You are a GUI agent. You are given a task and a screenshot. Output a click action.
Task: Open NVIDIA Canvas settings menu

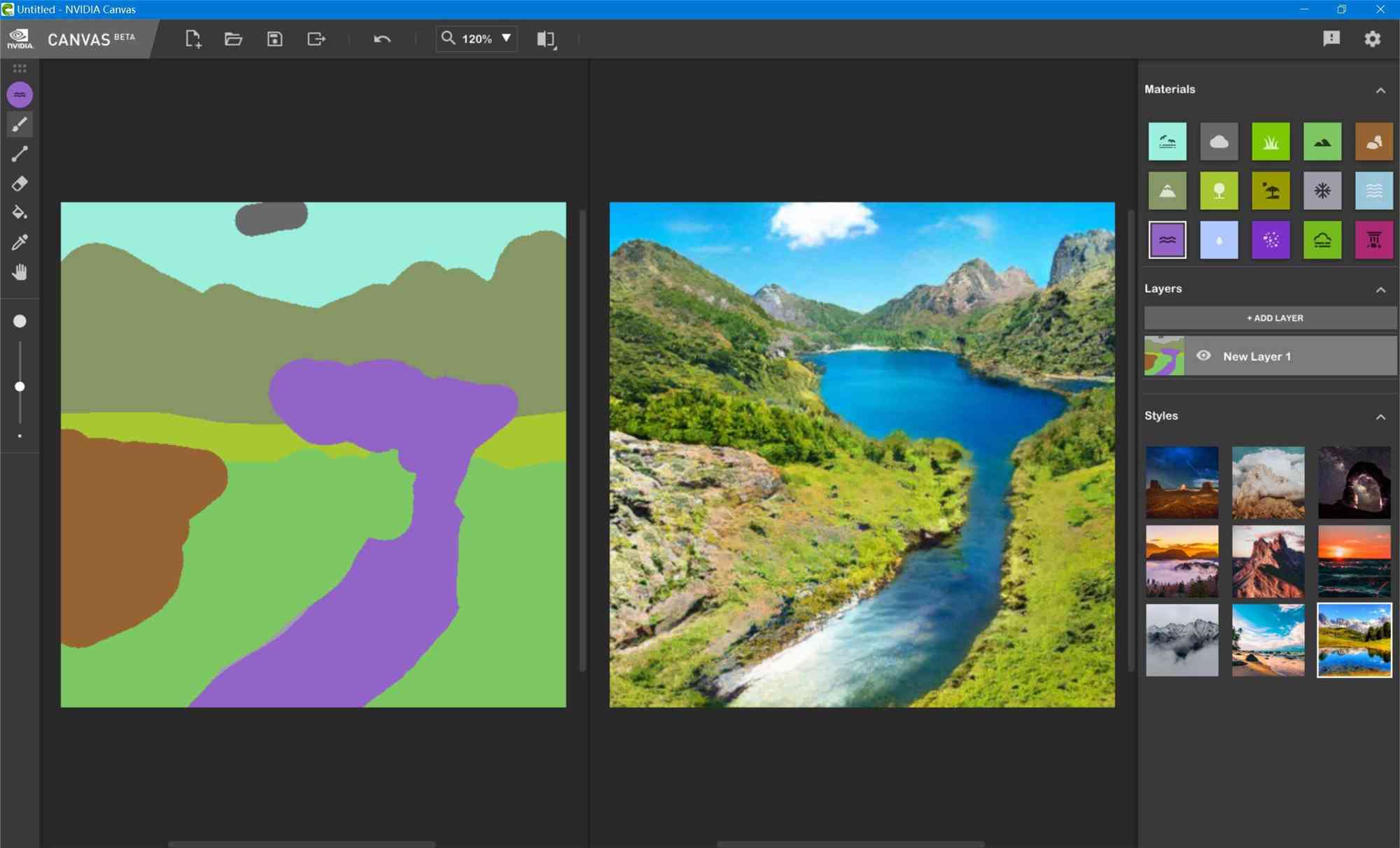[1373, 38]
